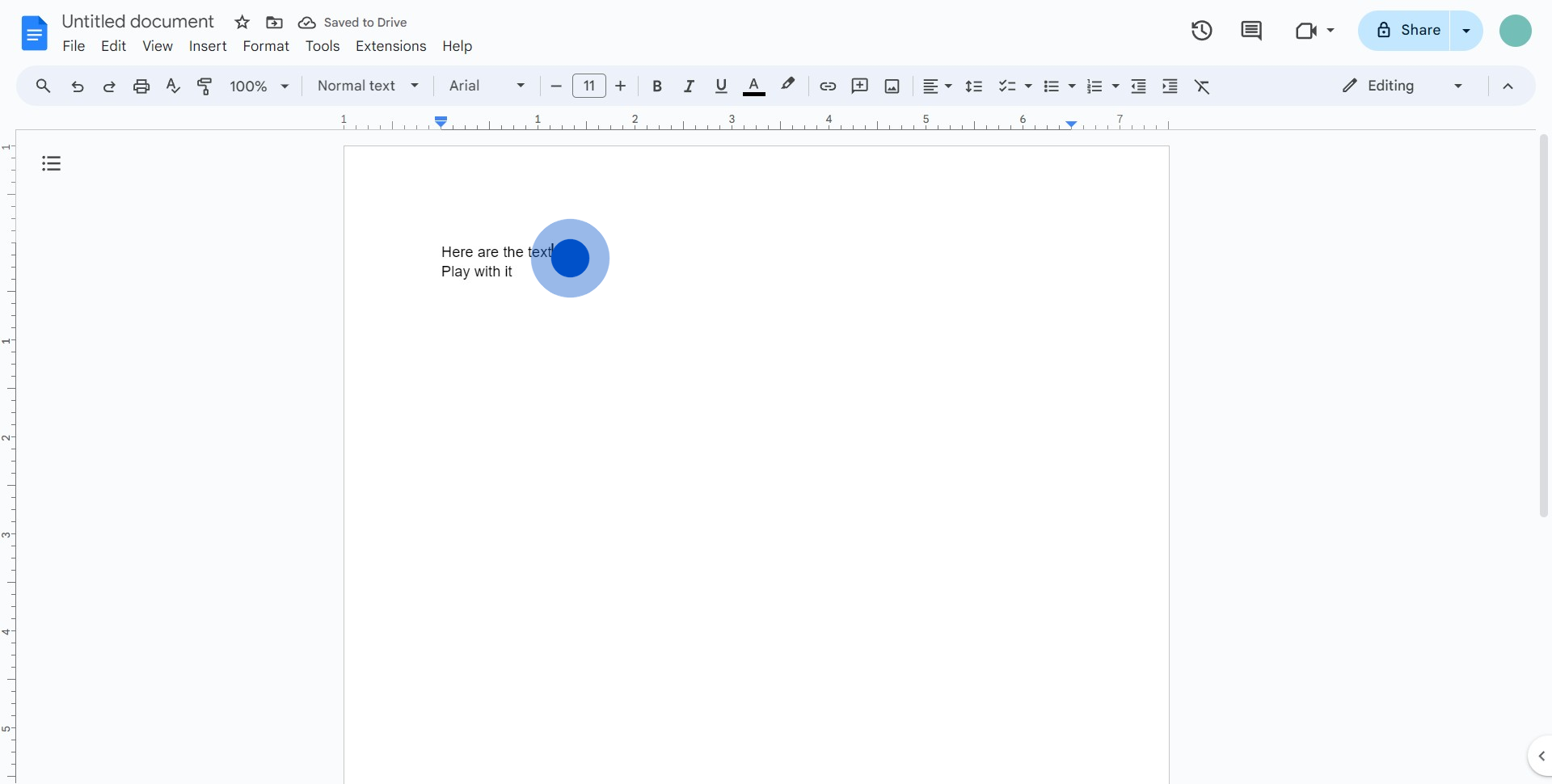Click the print icon
The image size is (1552, 784).
coord(141,86)
